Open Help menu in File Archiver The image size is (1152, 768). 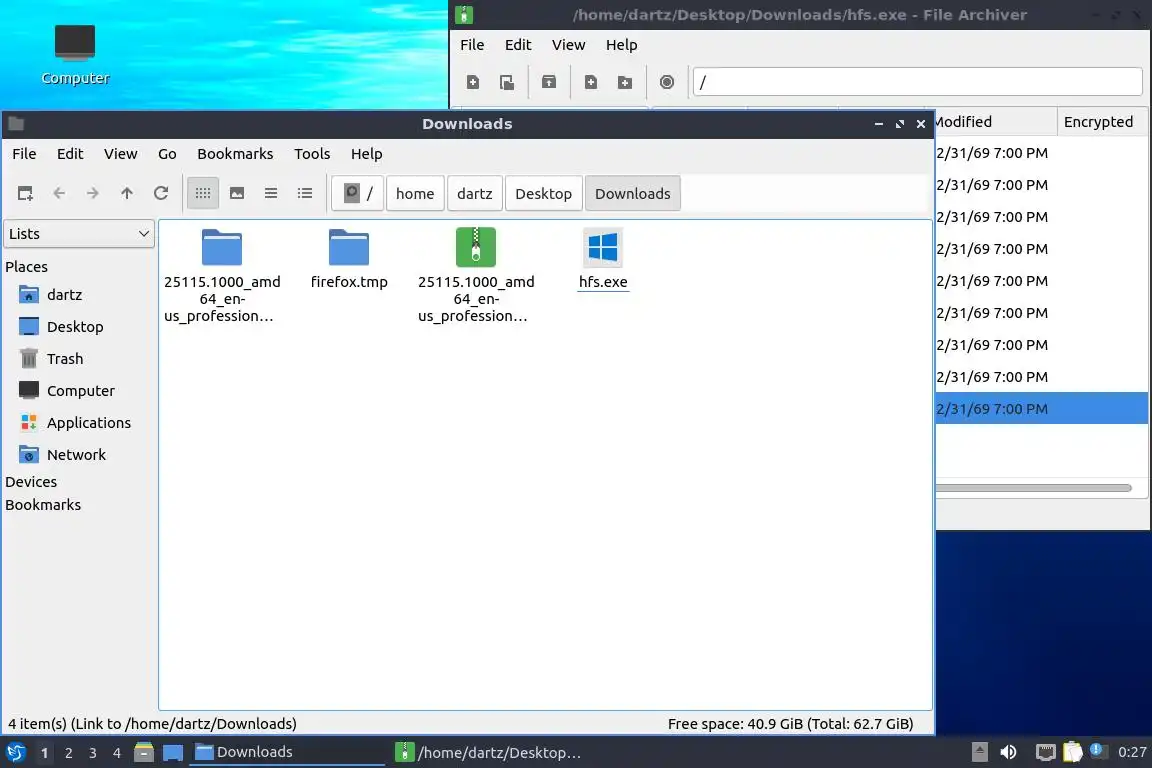[x=622, y=45]
